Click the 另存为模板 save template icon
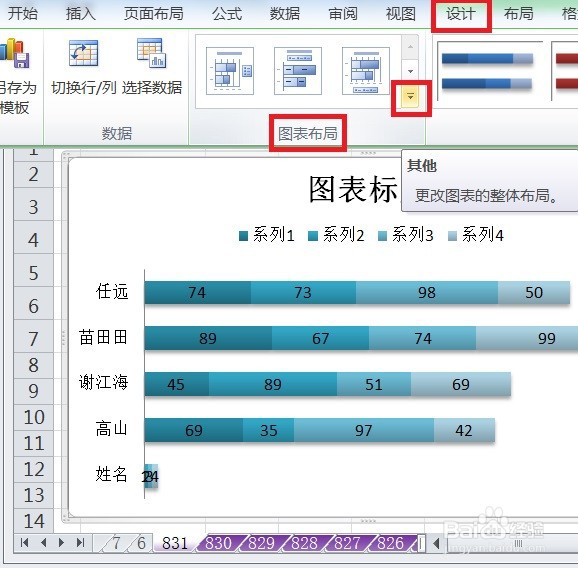 tap(15, 53)
